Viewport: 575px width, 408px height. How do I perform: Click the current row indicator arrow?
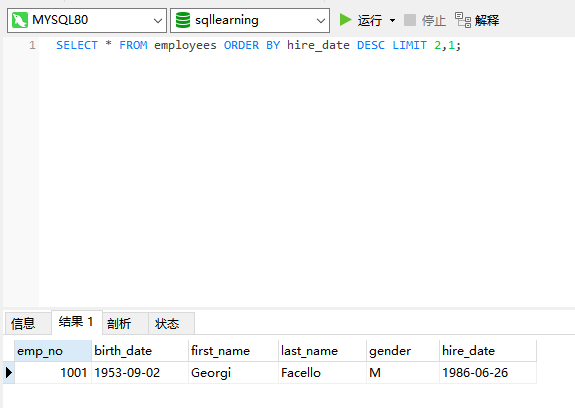point(9,373)
